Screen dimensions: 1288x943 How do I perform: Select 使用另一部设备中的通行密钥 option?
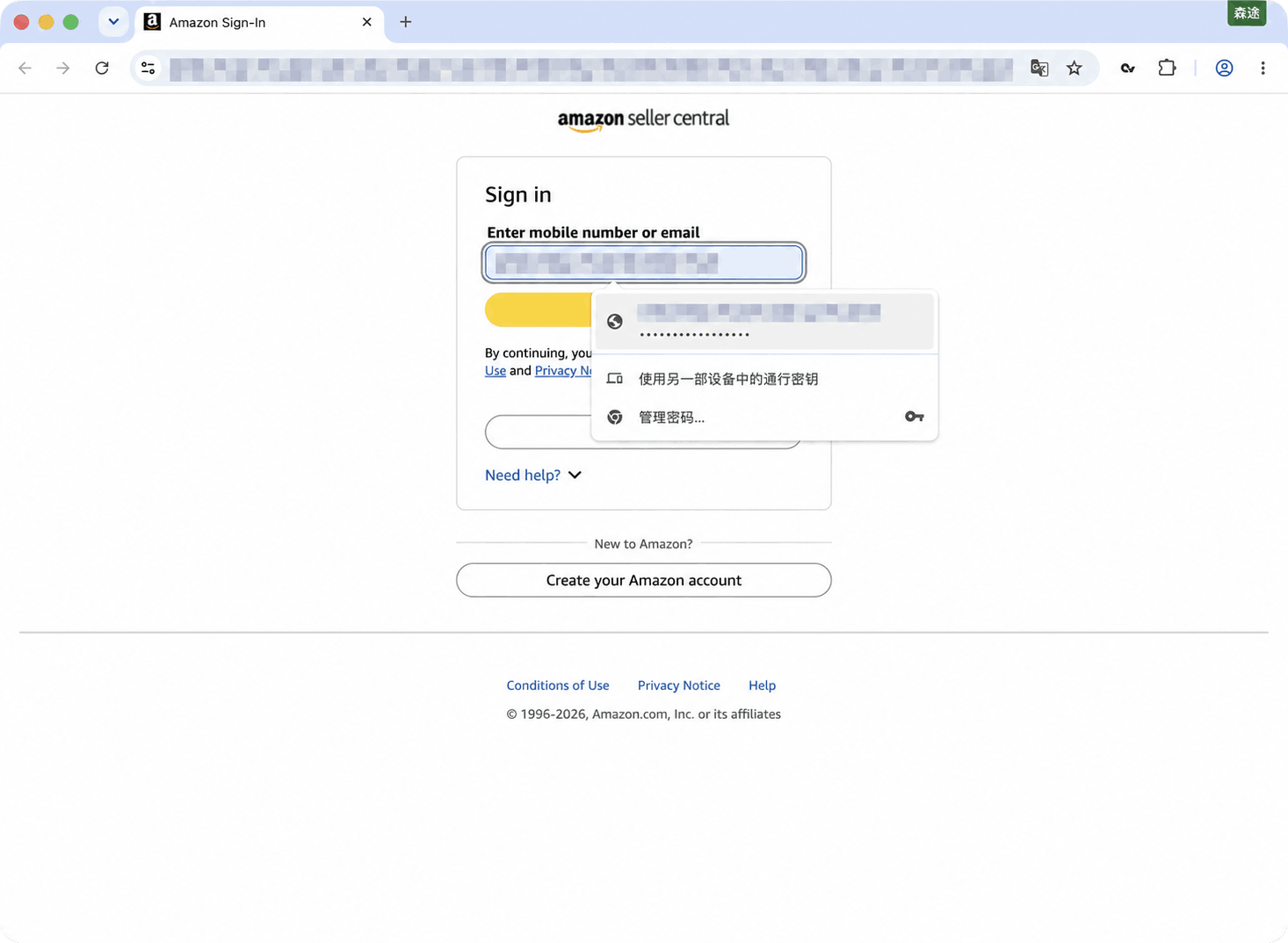click(x=764, y=379)
